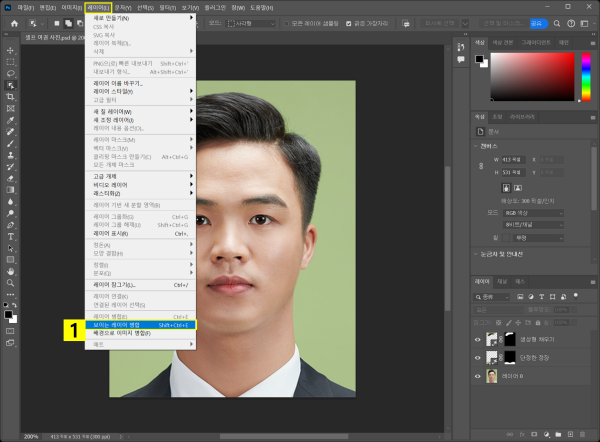Select the Lasso tool
Image resolution: width=600 pixels, height=442 pixels.
click(x=10, y=72)
